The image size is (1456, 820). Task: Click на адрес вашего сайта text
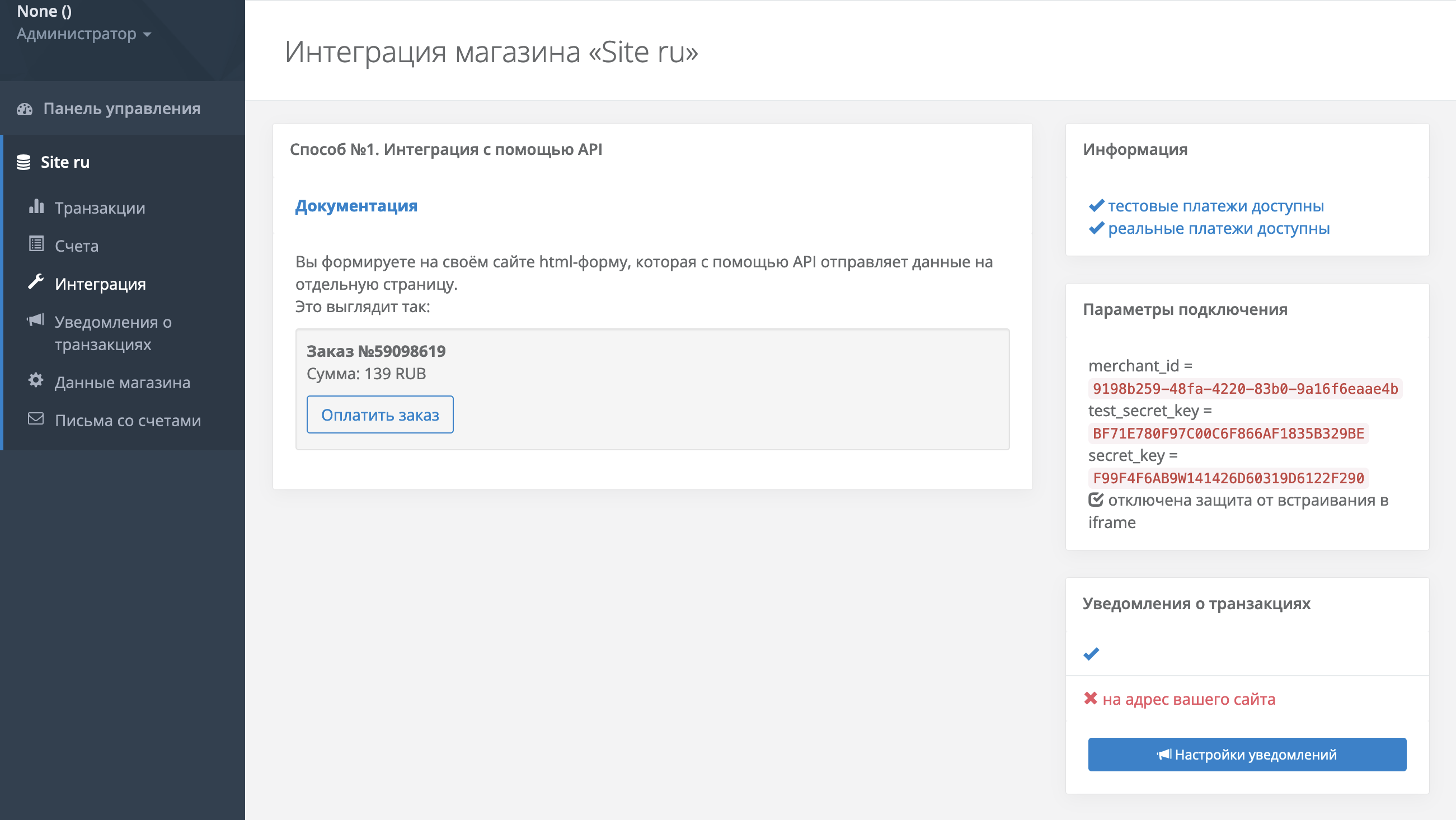(x=1189, y=699)
